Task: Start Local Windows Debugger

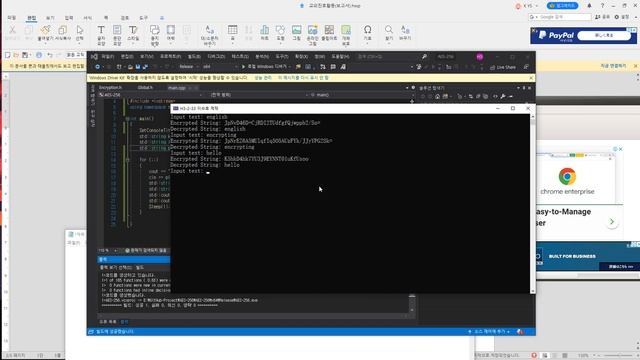Action: 265,67
